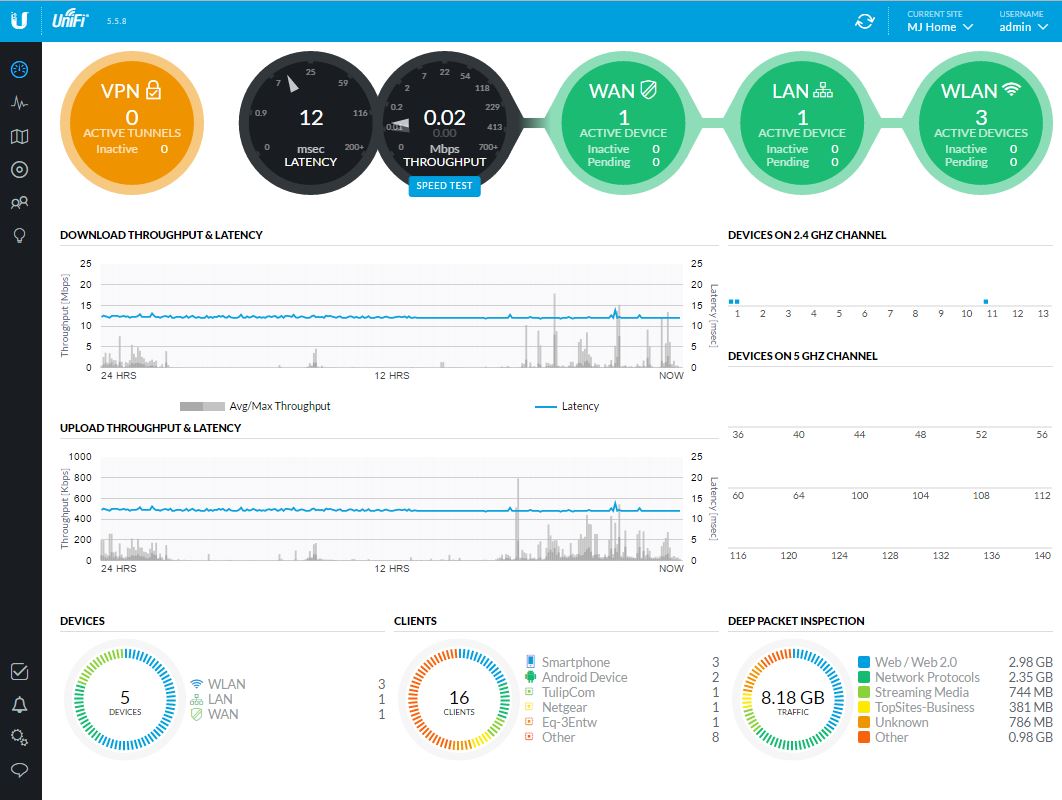Open the Dashboard icon in the sidebar

tap(20, 69)
